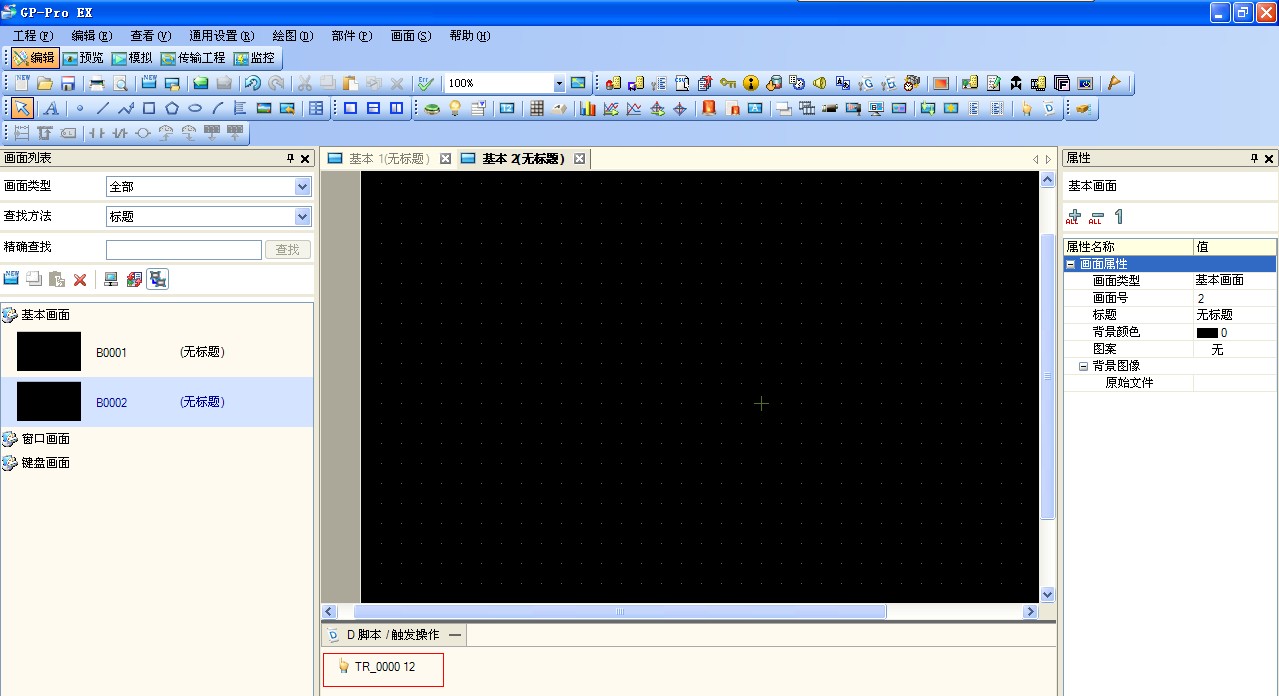Click the 预览 preview button
The height and width of the screenshot is (696, 1279).
click(84, 58)
